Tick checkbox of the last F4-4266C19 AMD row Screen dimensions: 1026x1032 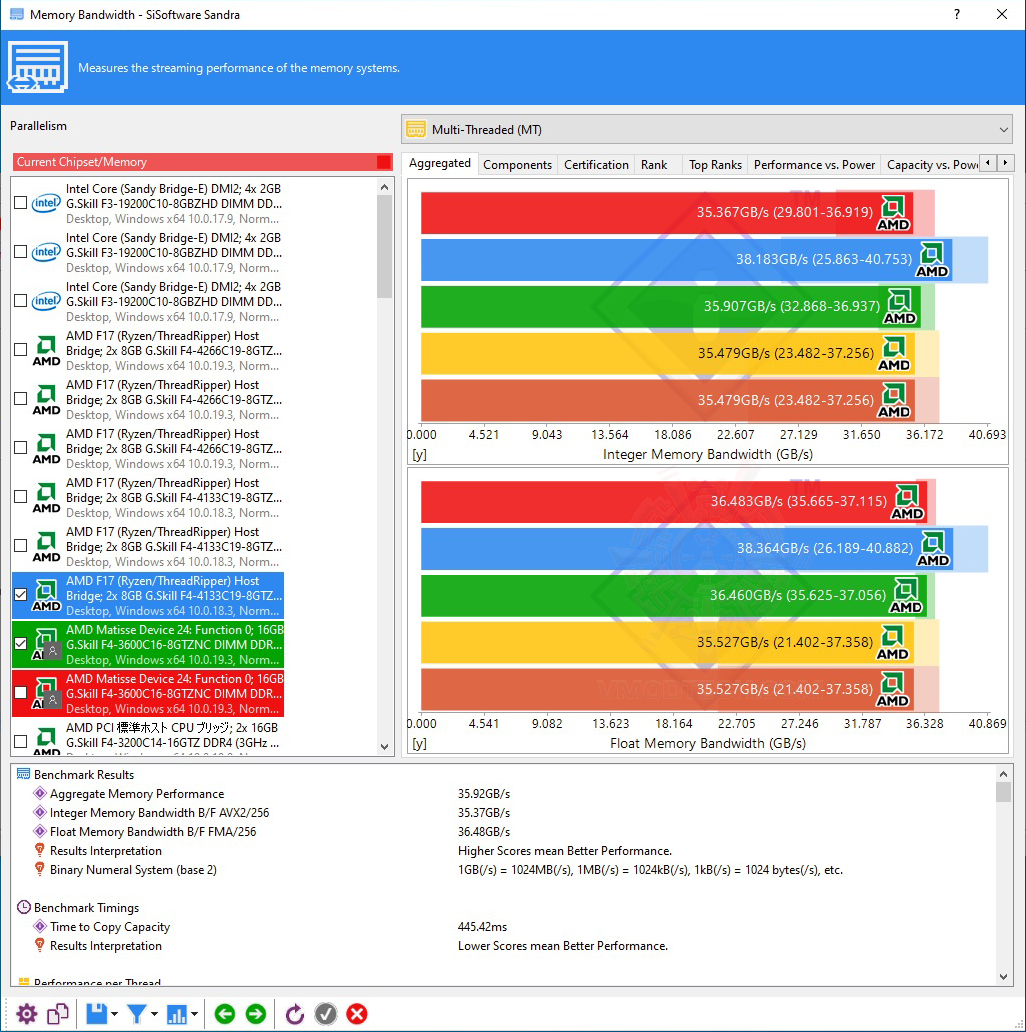tap(20, 448)
